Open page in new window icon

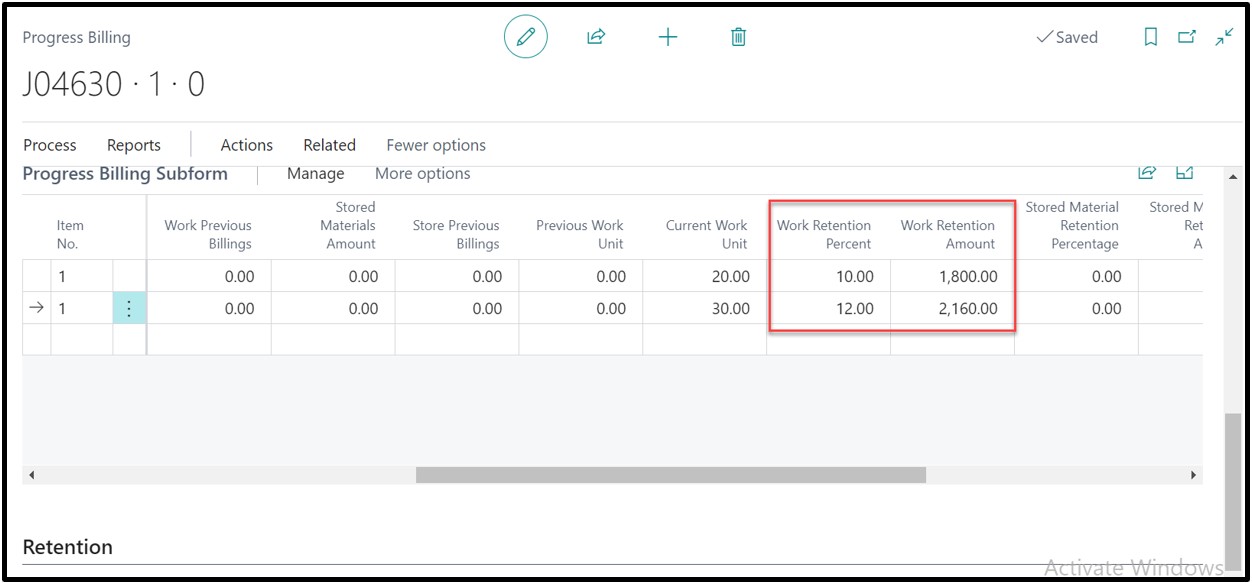click(x=1187, y=37)
